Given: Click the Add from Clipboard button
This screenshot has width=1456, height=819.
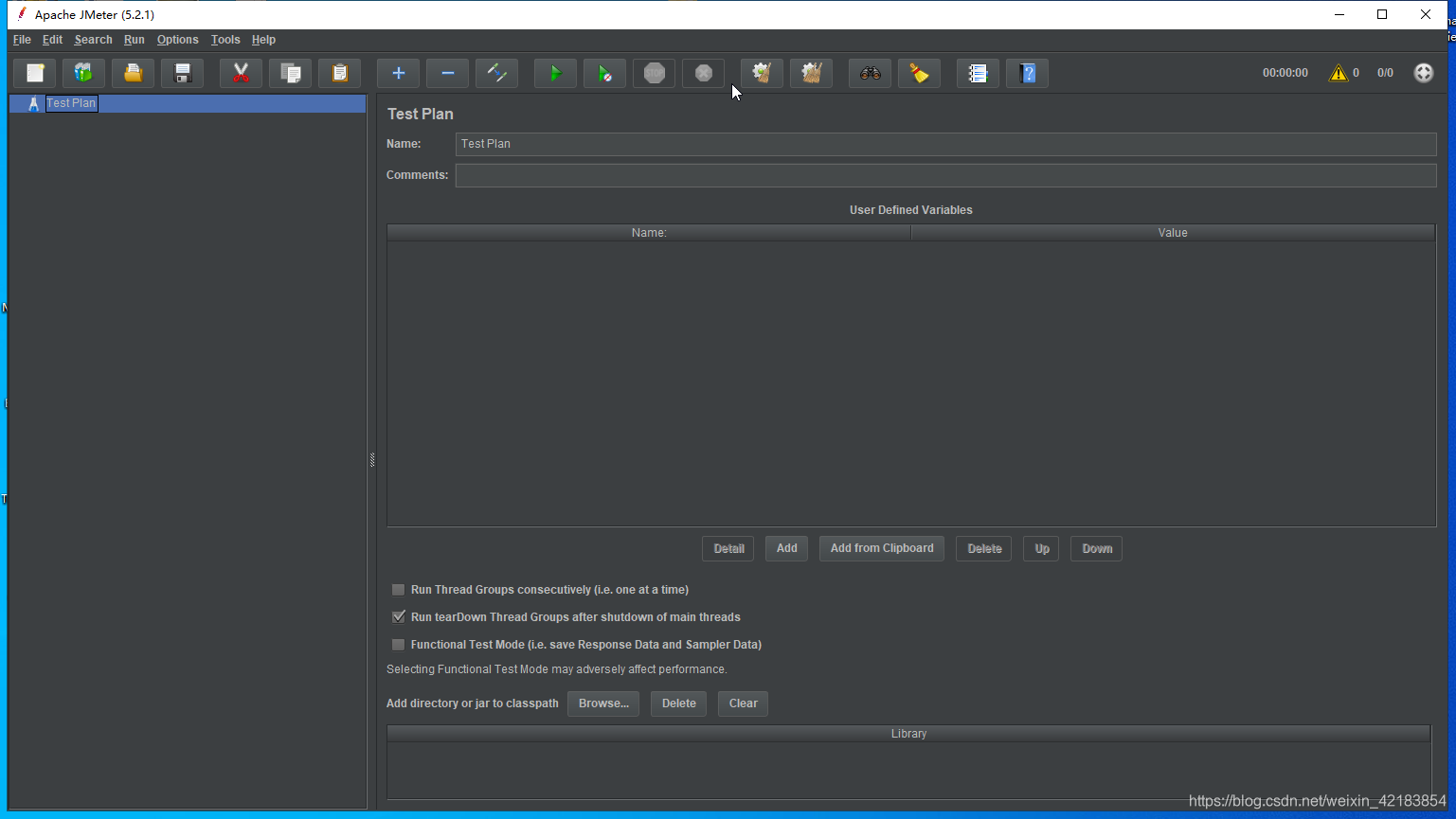Looking at the screenshot, I should tap(882, 549).
